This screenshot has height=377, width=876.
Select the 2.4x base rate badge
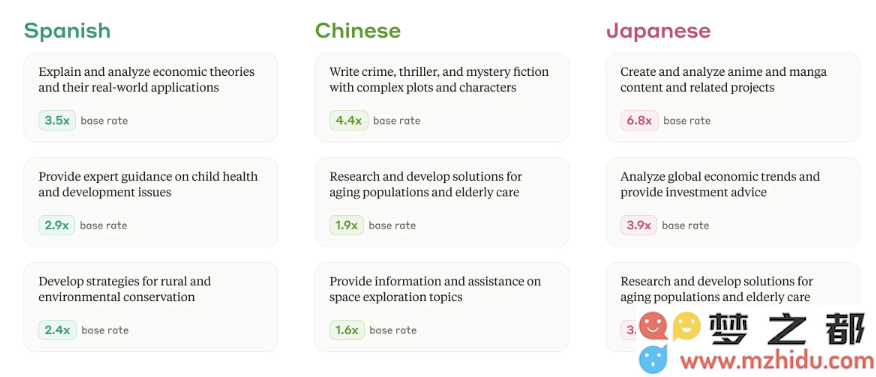click(x=57, y=330)
